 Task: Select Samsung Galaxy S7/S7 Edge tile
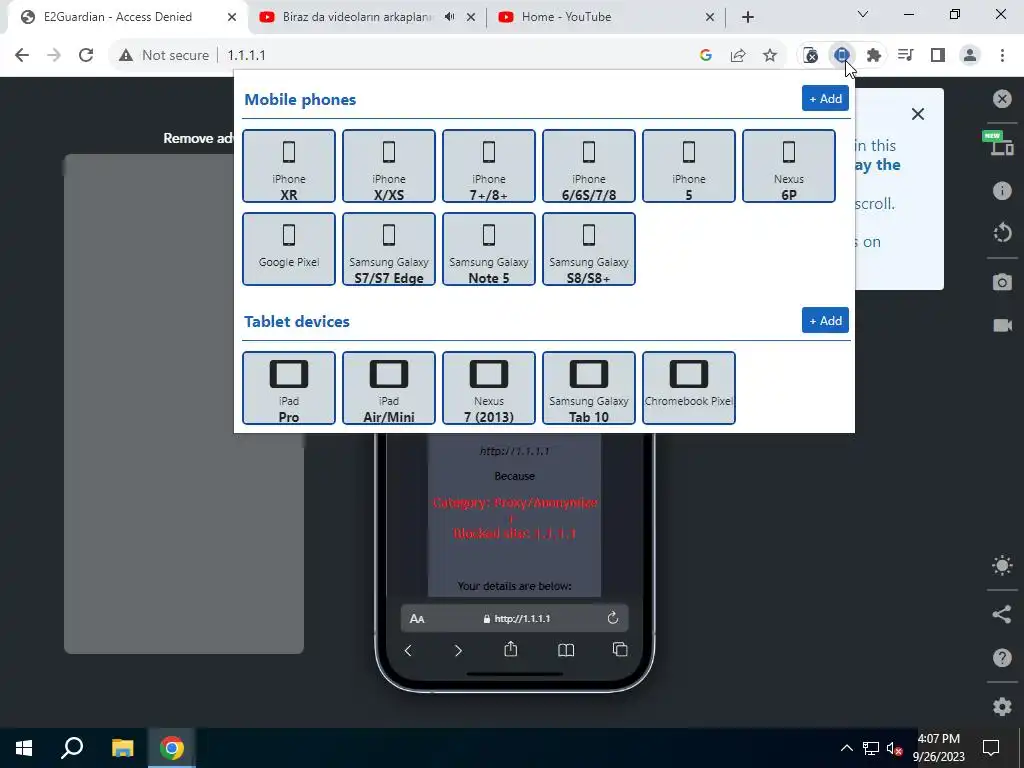[x=389, y=249]
